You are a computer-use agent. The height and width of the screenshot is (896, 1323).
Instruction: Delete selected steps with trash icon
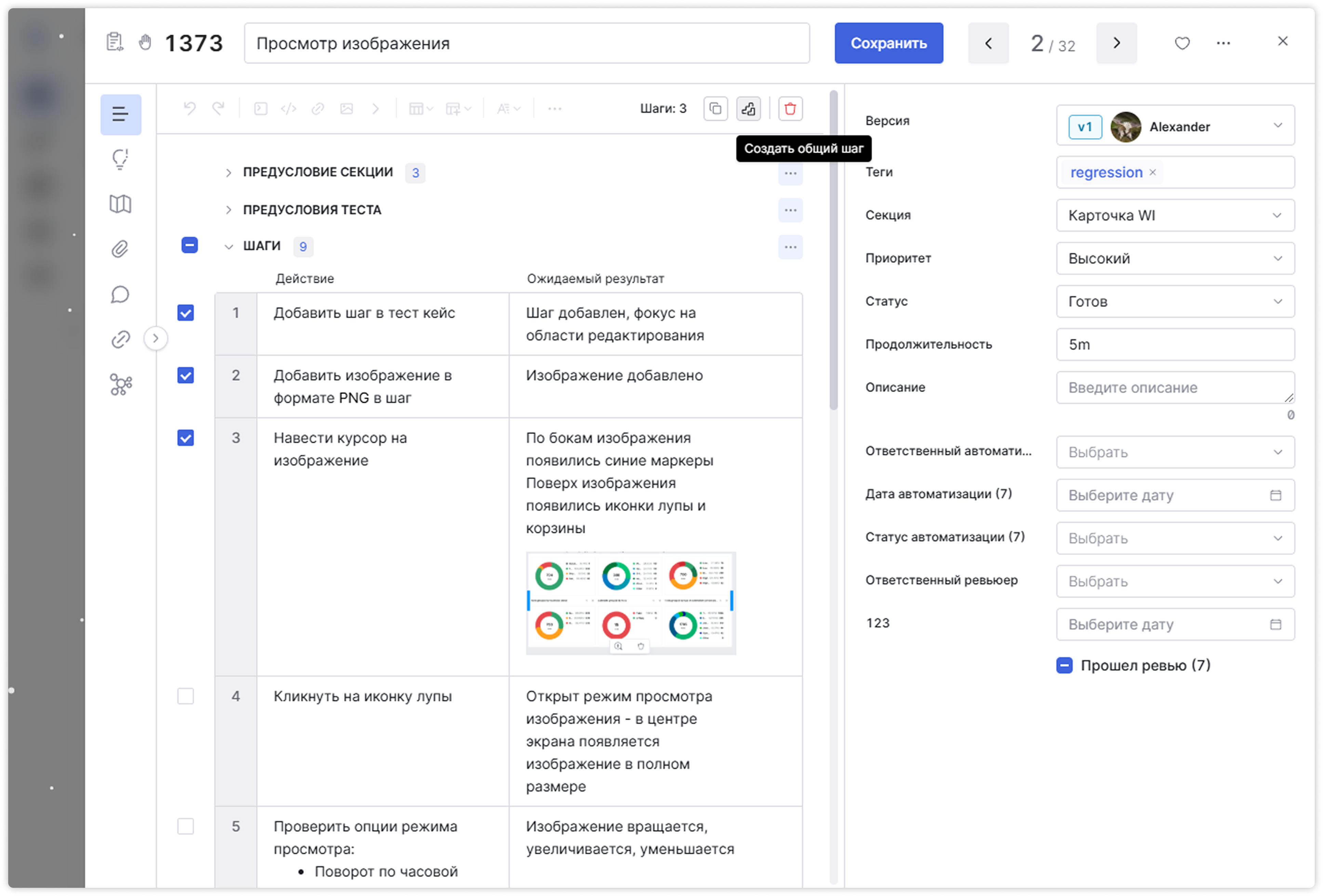[790, 108]
